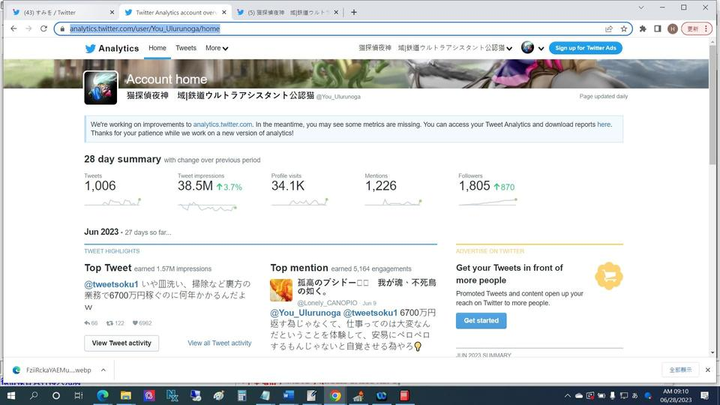Click the browser forward arrow
This screenshot has height=405, width=720.
pos(28,28)
